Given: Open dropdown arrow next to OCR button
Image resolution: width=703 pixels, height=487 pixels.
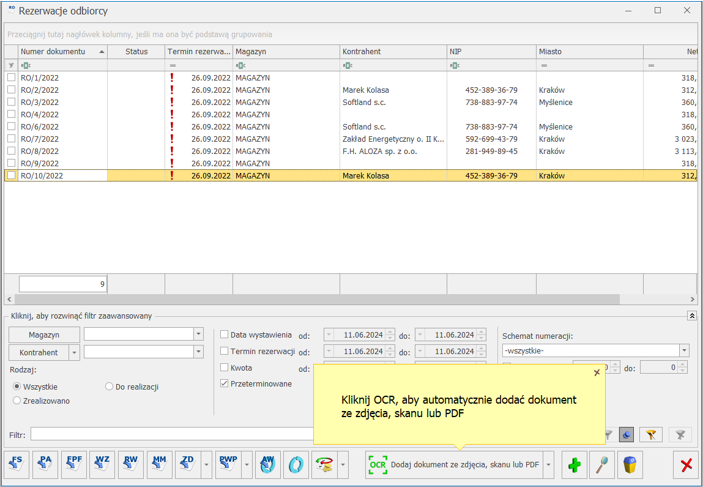Looking at the screenshot, I should (x=549, y=465).
